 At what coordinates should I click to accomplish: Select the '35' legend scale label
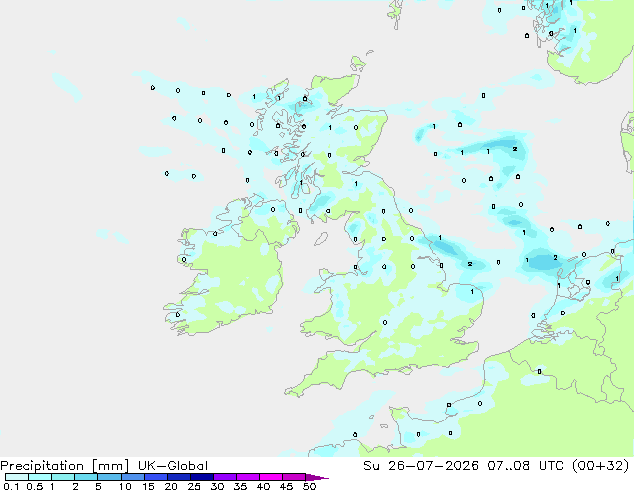[240, 486]
